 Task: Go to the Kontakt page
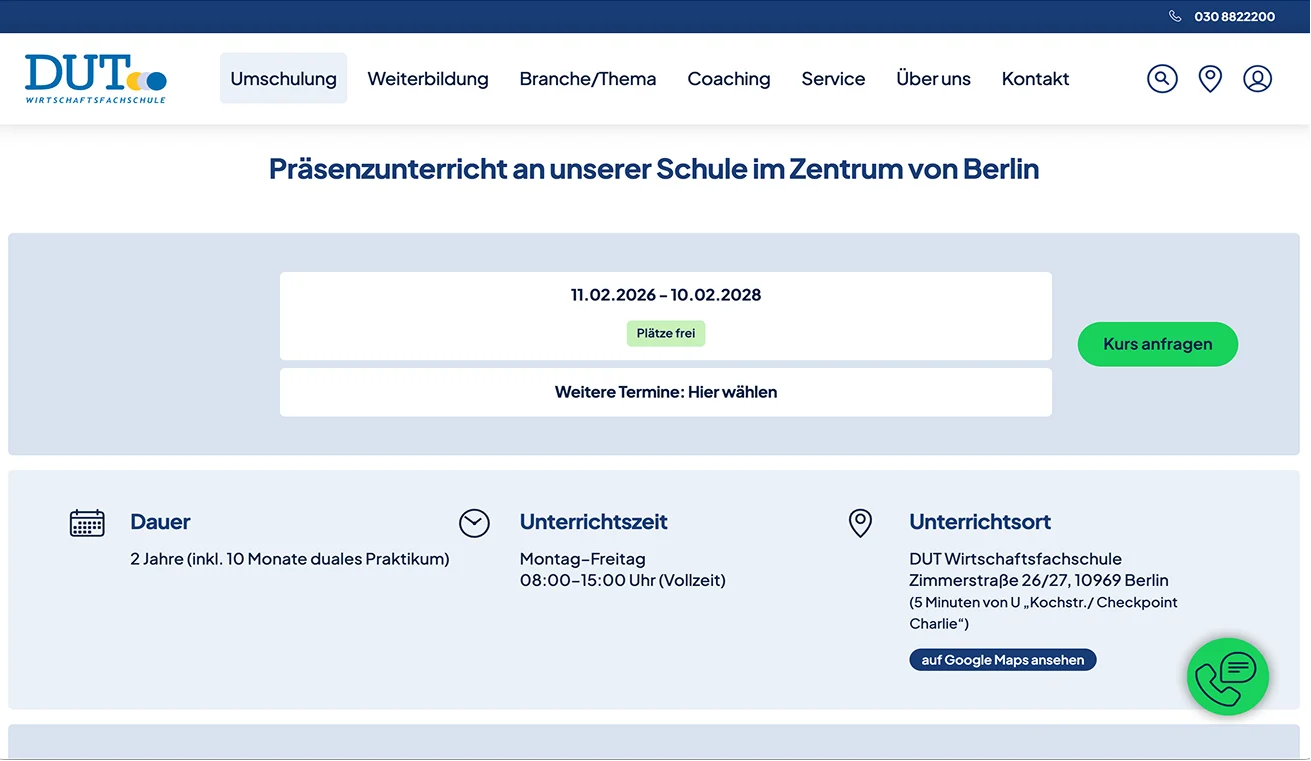coord(1035,78)
